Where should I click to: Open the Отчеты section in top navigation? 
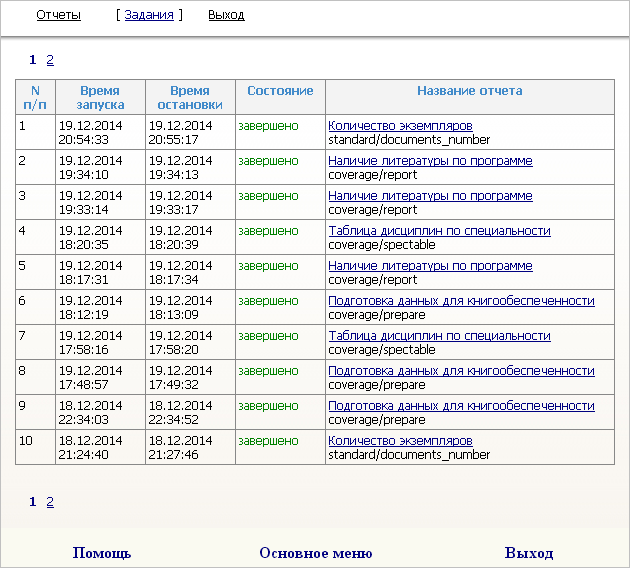[x=58, y=15]
